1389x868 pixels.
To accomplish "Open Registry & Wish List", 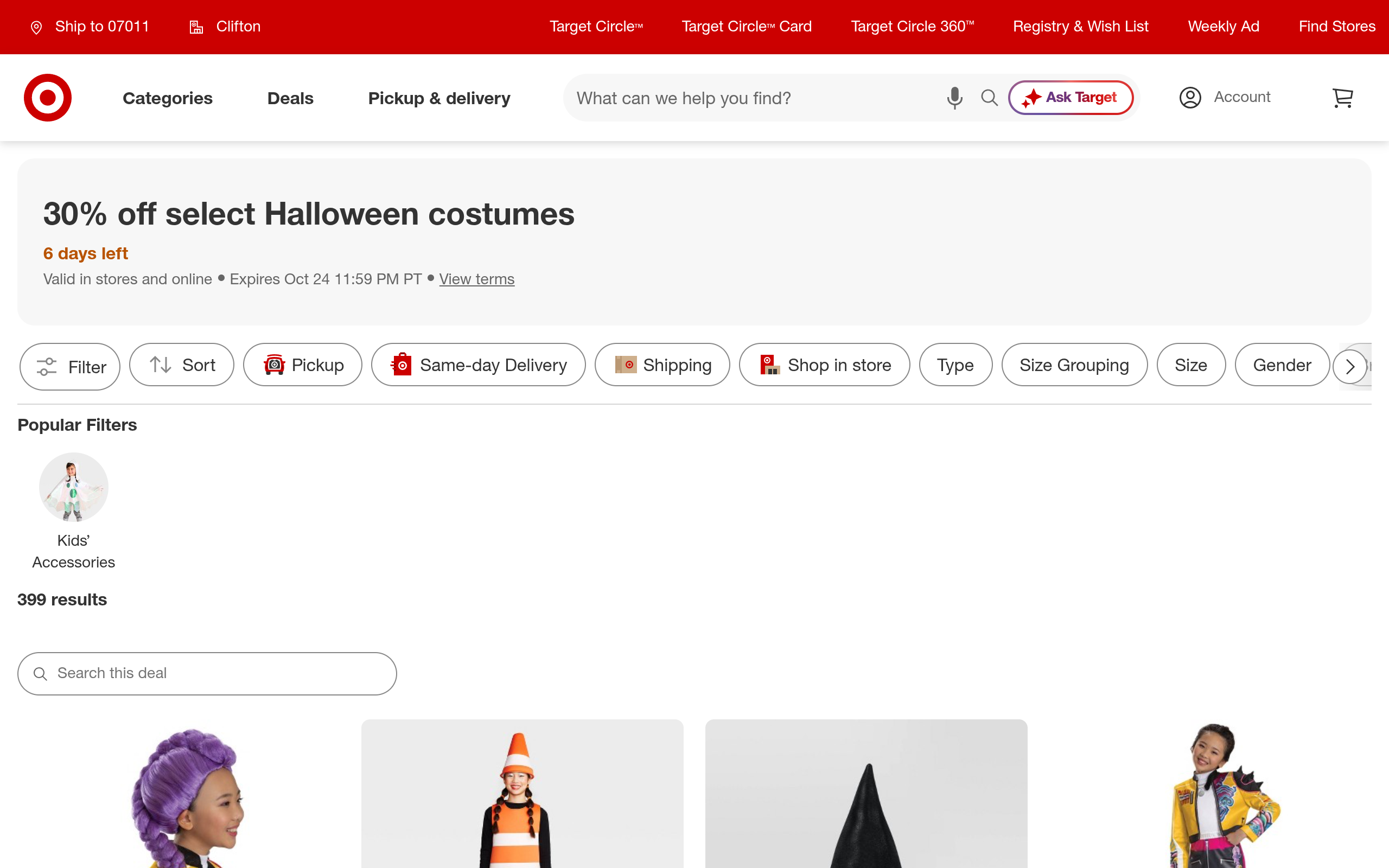I will (1081, 27).
